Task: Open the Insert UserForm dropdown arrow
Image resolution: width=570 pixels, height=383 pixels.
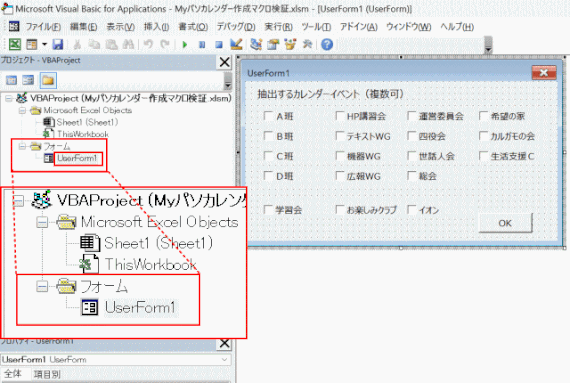Action: click(x=44, y=44)
